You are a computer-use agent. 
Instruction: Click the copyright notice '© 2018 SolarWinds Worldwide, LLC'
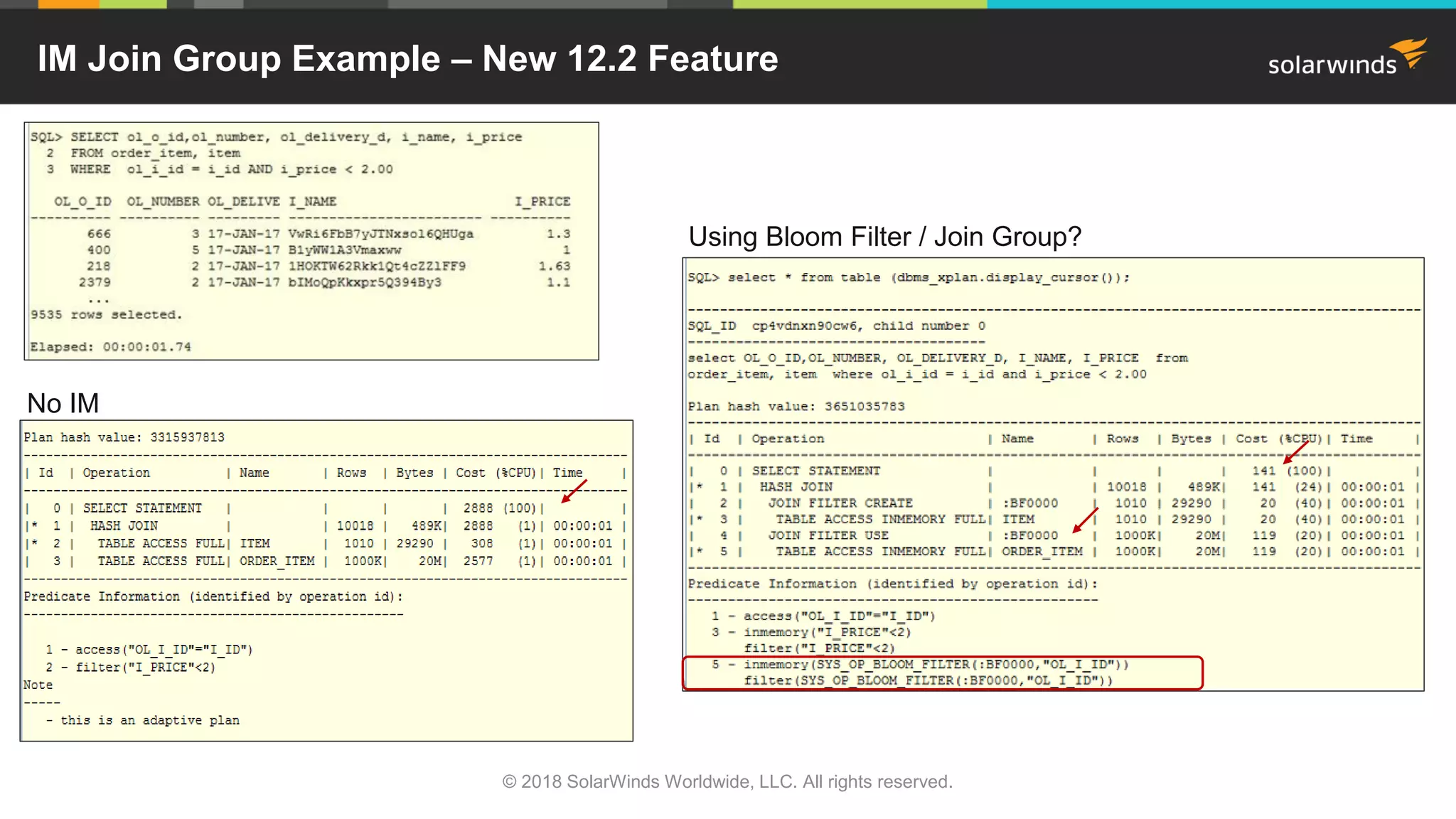(x=648, y=782)
